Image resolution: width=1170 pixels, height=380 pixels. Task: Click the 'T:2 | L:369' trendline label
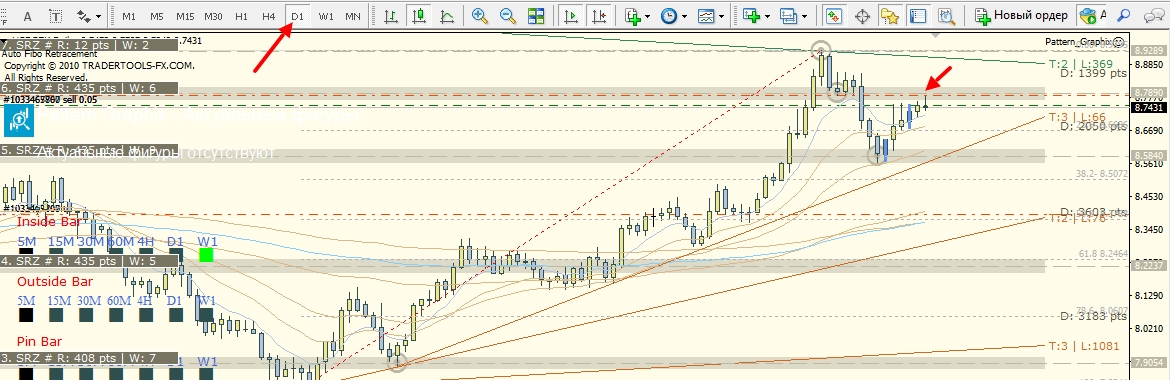[x=1080, y=64]
